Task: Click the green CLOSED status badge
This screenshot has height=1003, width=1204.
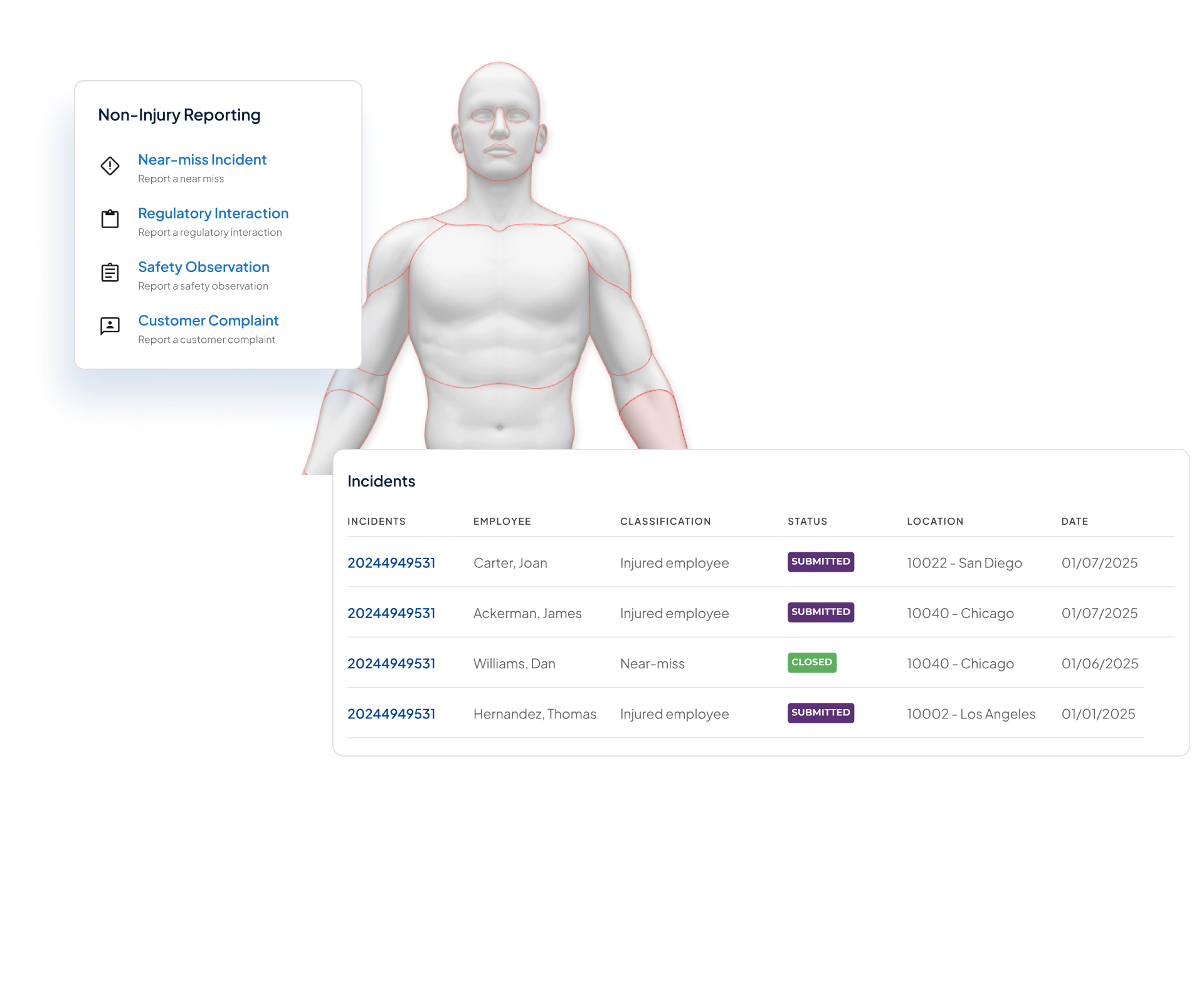Action: [811, 662]
